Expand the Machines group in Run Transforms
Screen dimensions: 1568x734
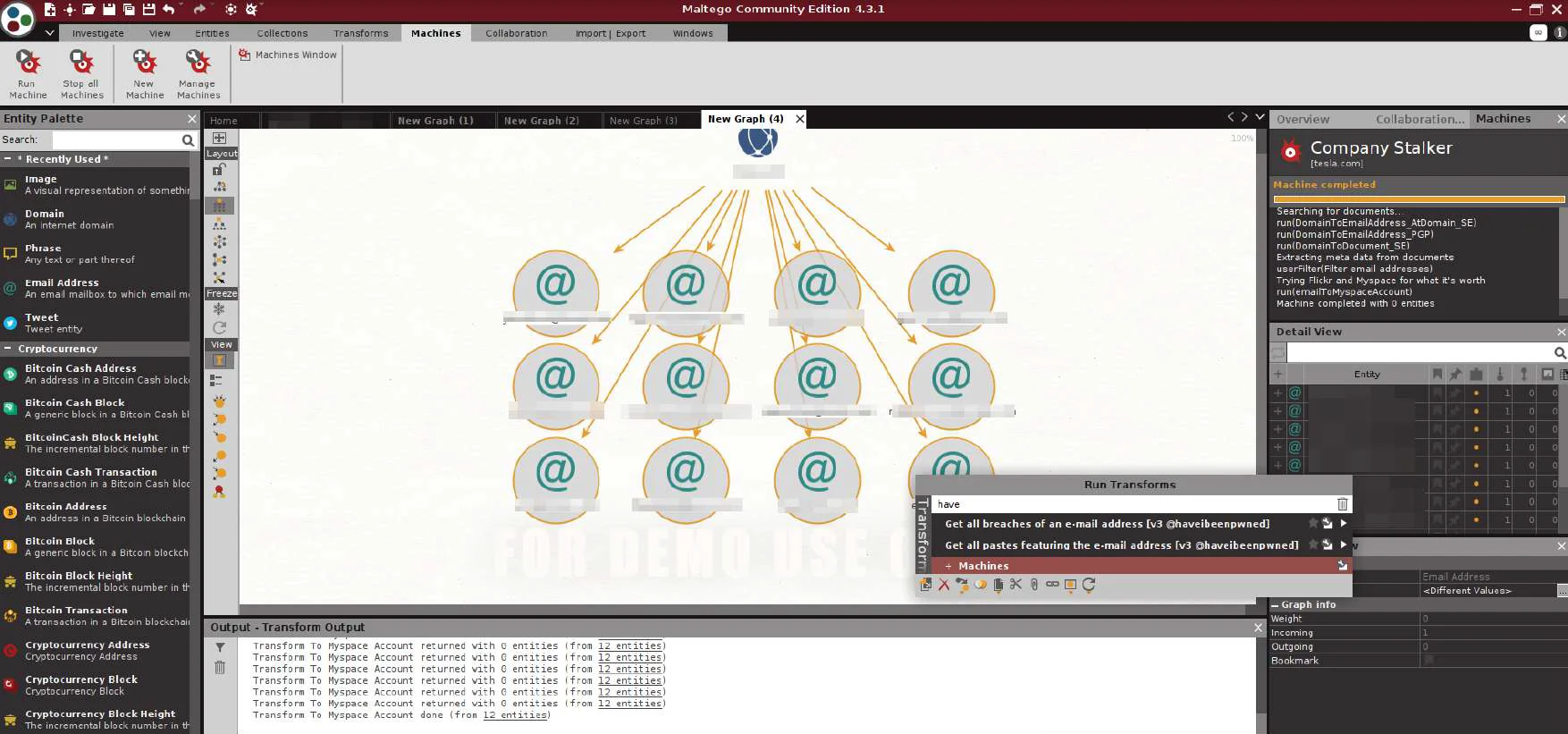(x=948, y=566)
